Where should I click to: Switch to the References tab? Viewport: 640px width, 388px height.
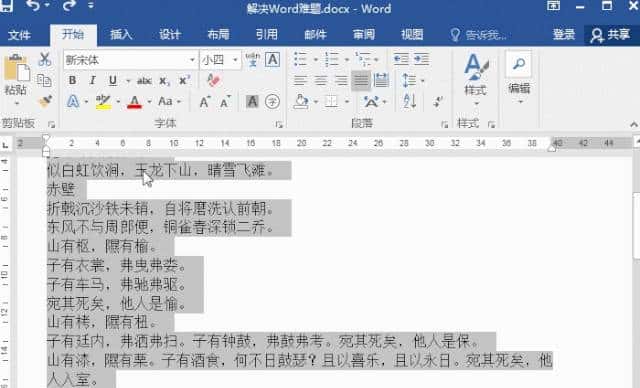pyautogui.click(x=267, y=35)
